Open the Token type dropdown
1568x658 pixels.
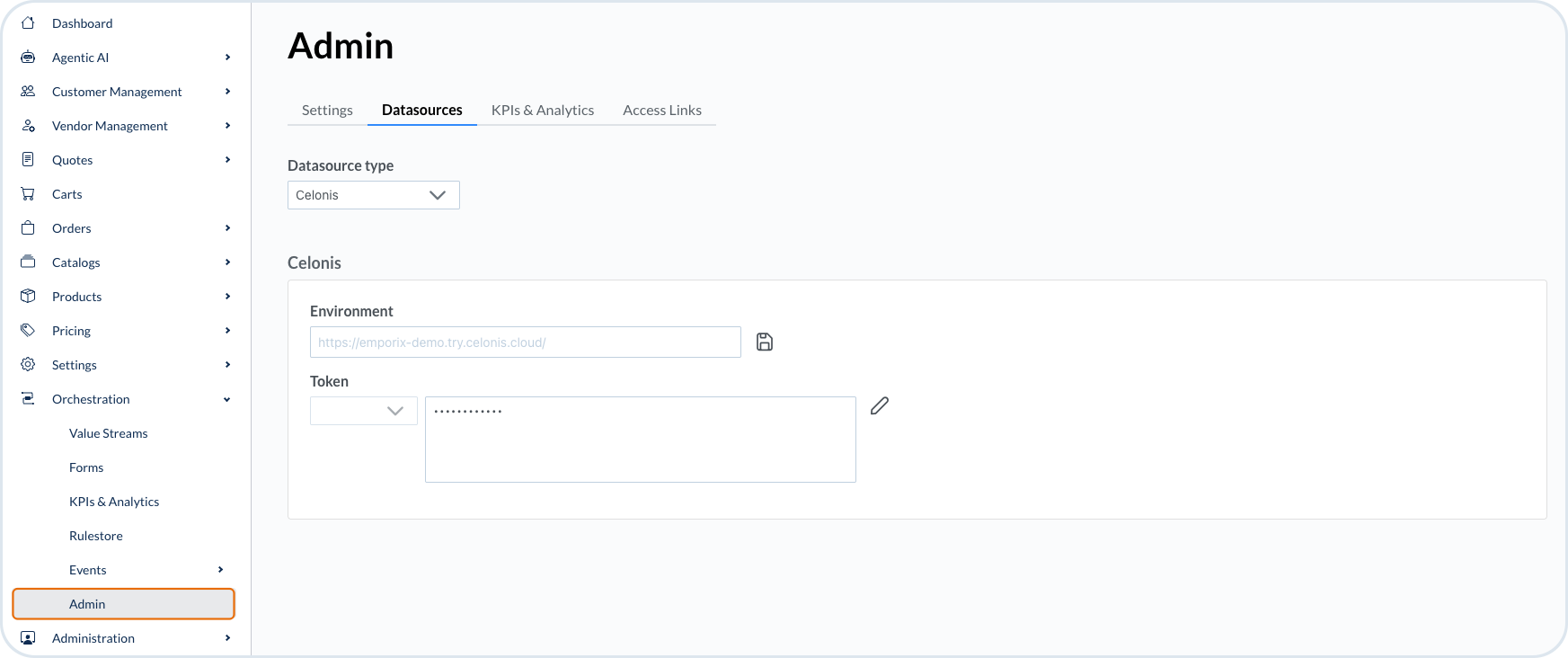tap(364, 411)
